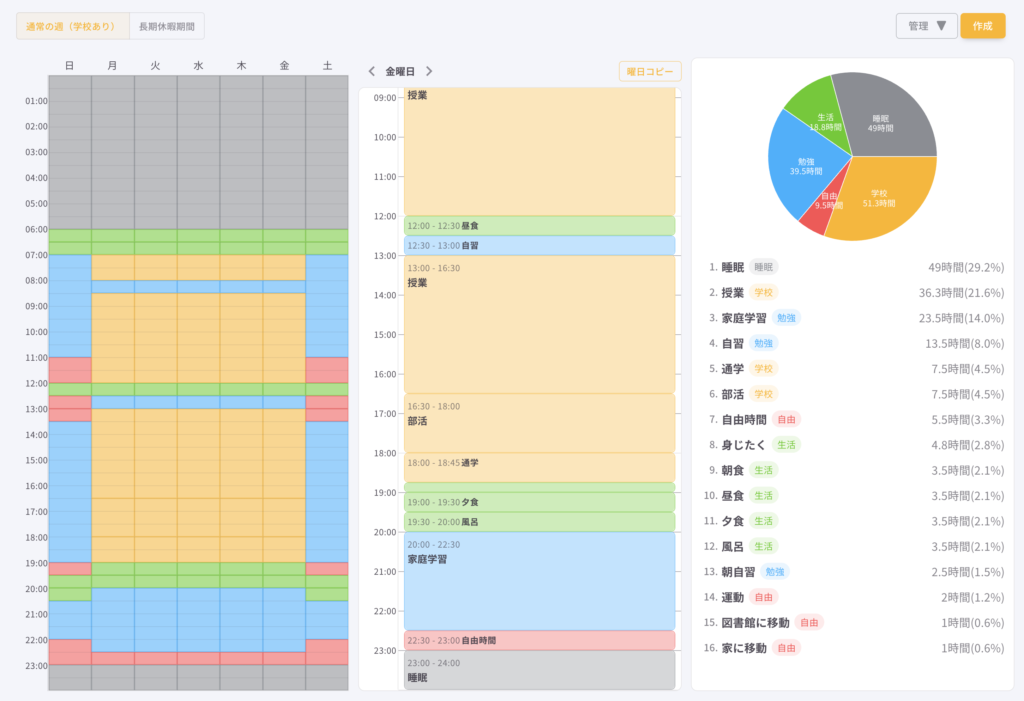
Task: Switch to 通常の週（学校あり） tab
Action: point(73,26)
